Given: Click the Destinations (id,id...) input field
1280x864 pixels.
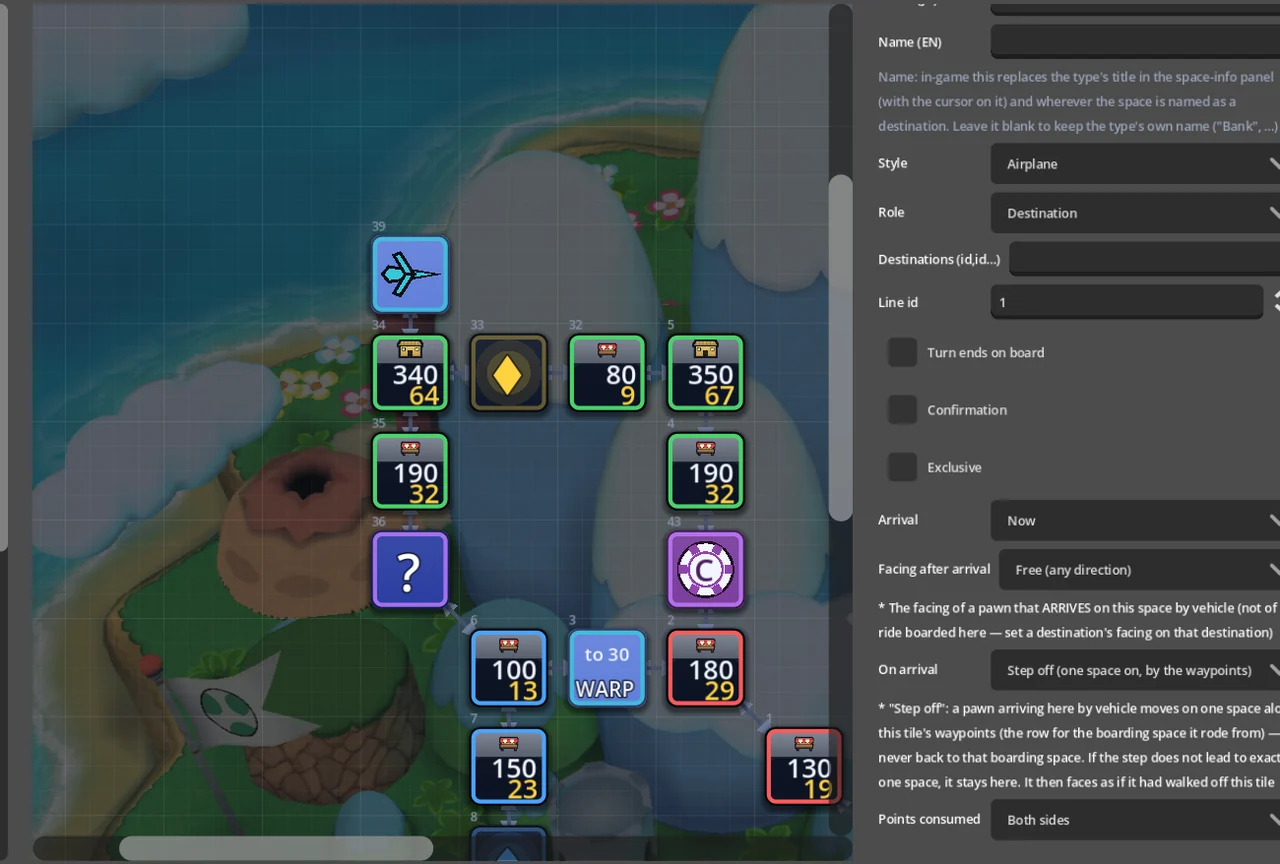Looking at the screenshot, I should [x=1144, y=259].
